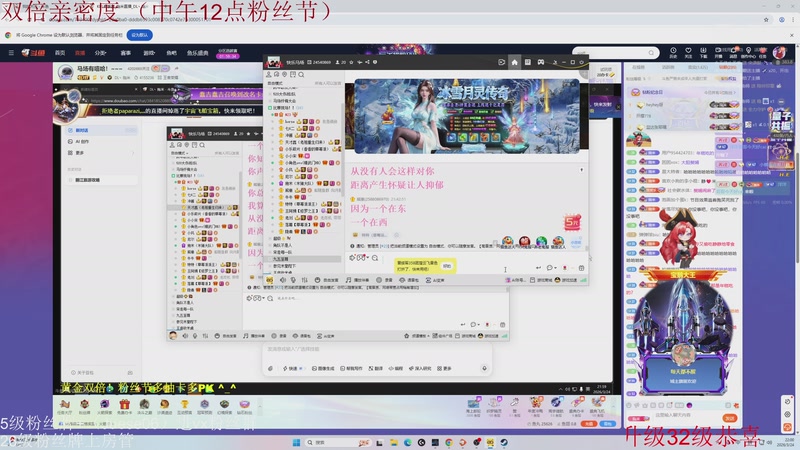800x450 pixels.
Task: Open the 直播 nav item
Action: (80, 53)
